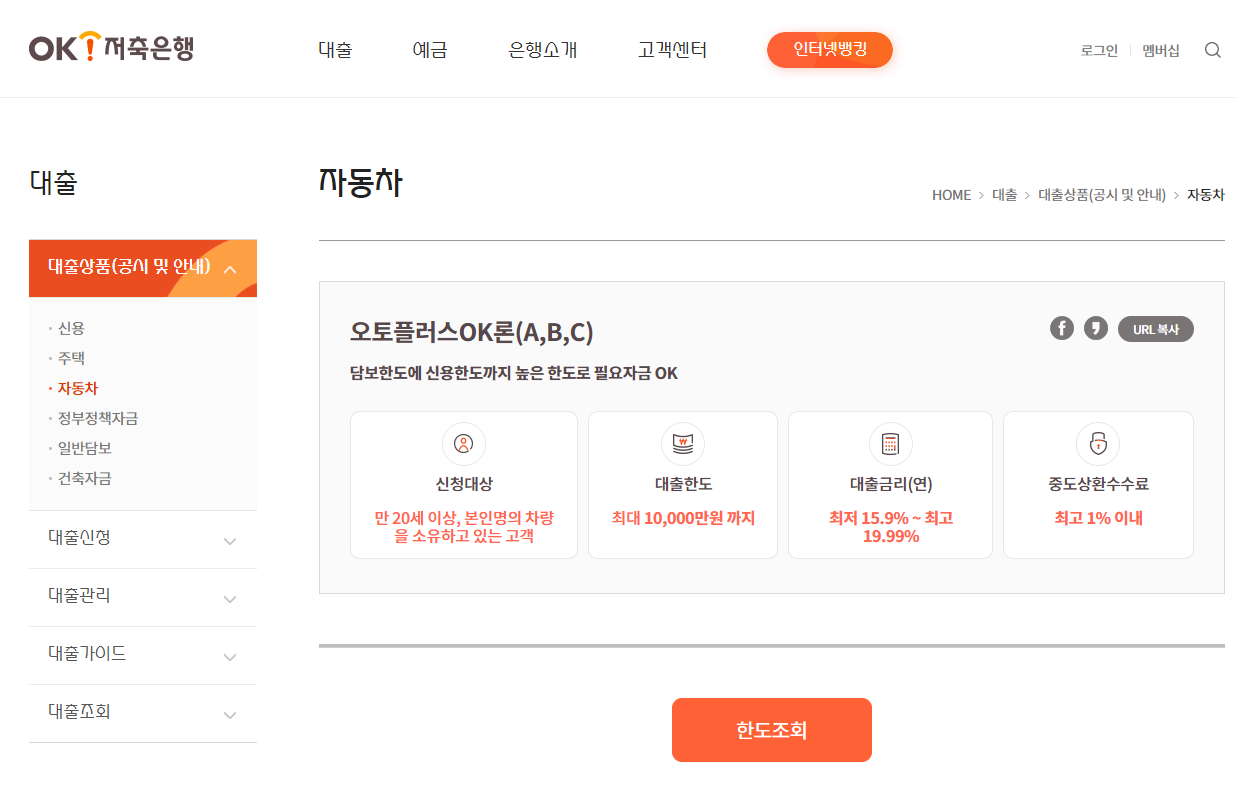Expand the 대출조회 sidebar section
Image resolution: width=1235 pixels, height=805 pixels.
(x=143, y=713)
